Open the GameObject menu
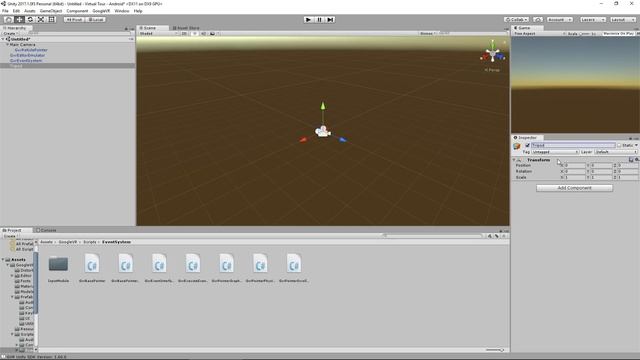Image resolution: width=640 pixels, height=360 pixels. pos(51,11)
